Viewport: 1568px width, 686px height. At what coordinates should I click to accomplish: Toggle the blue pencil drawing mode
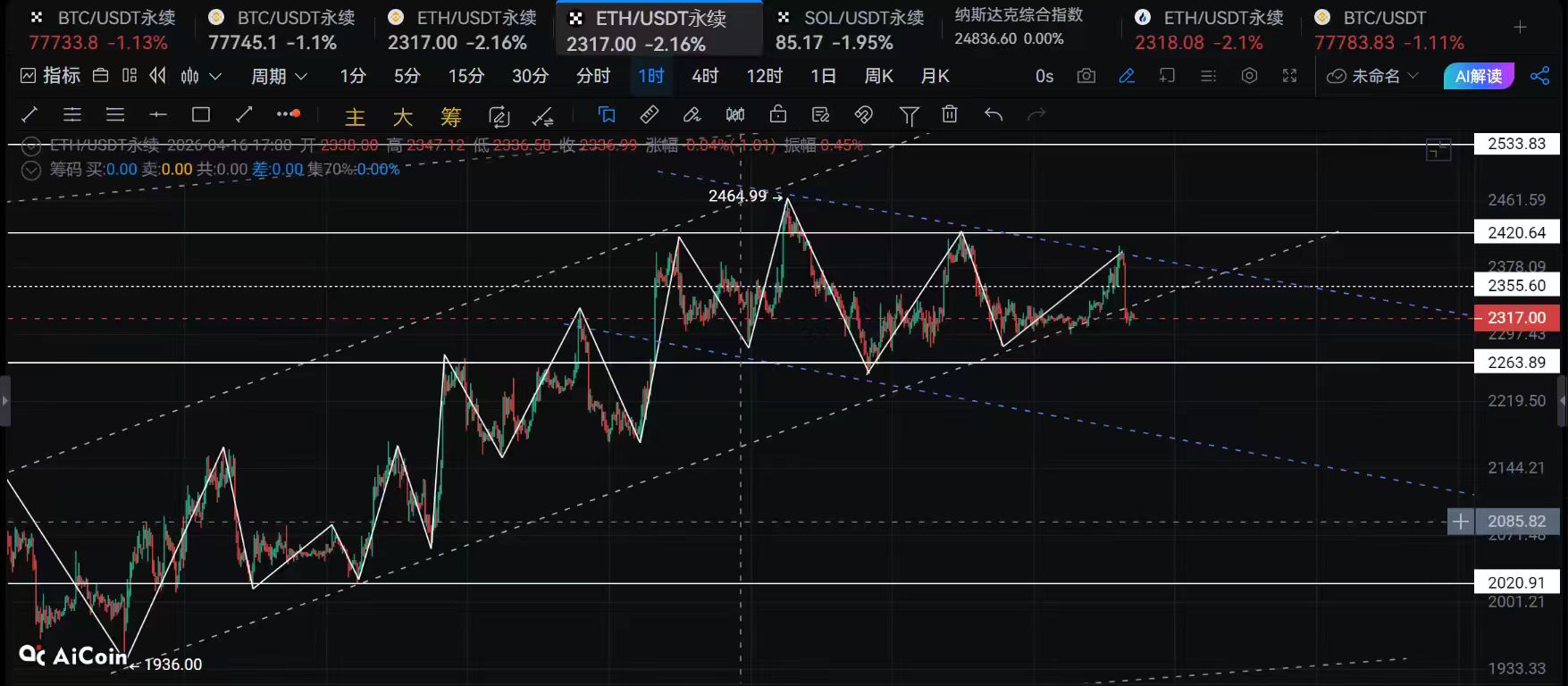point(1127,76)
